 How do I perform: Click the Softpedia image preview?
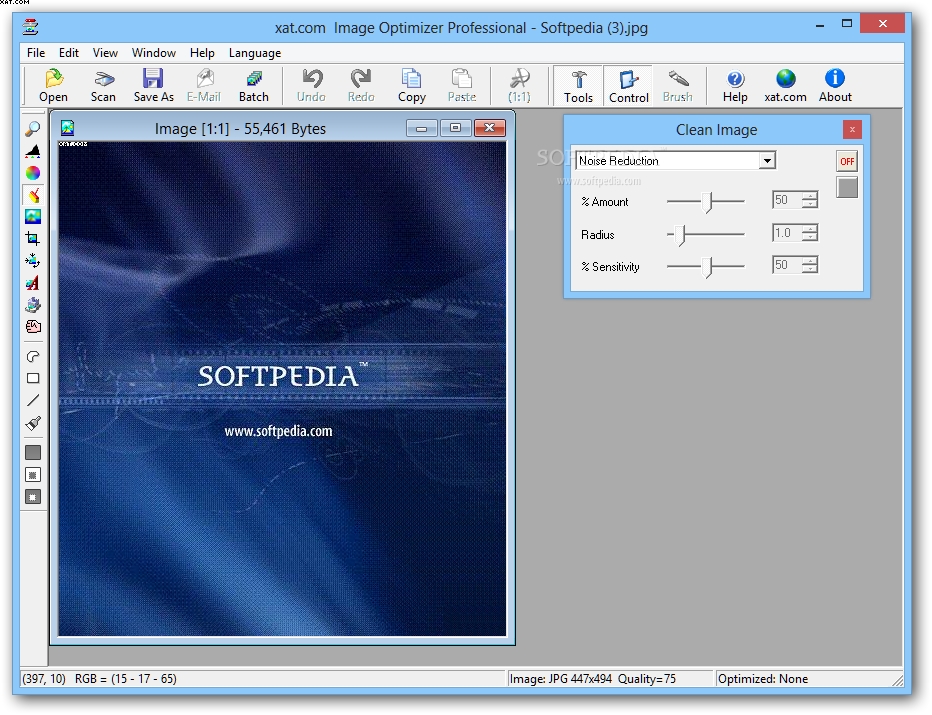282,389
